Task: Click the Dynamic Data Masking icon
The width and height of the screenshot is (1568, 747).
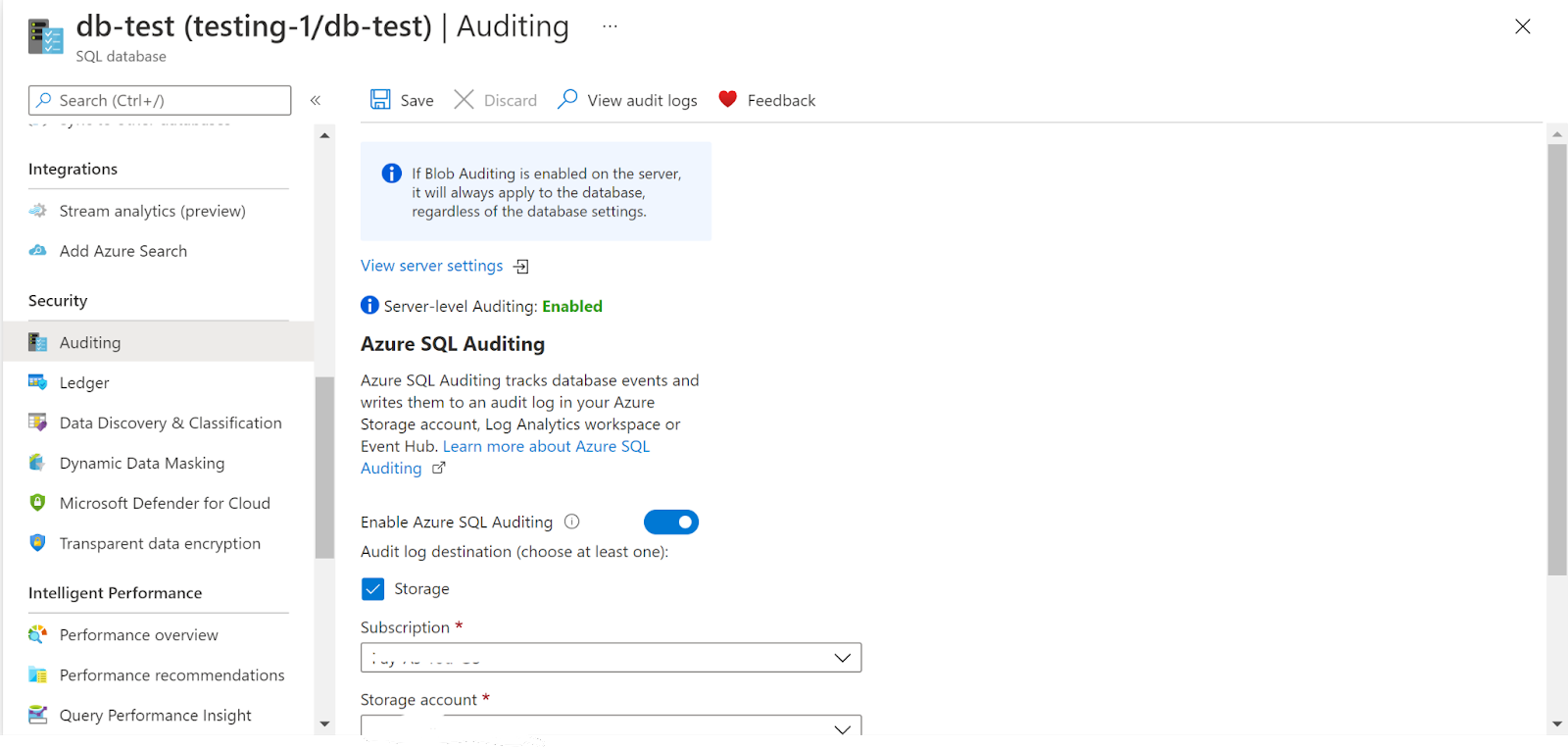Action: pos(38,463)
